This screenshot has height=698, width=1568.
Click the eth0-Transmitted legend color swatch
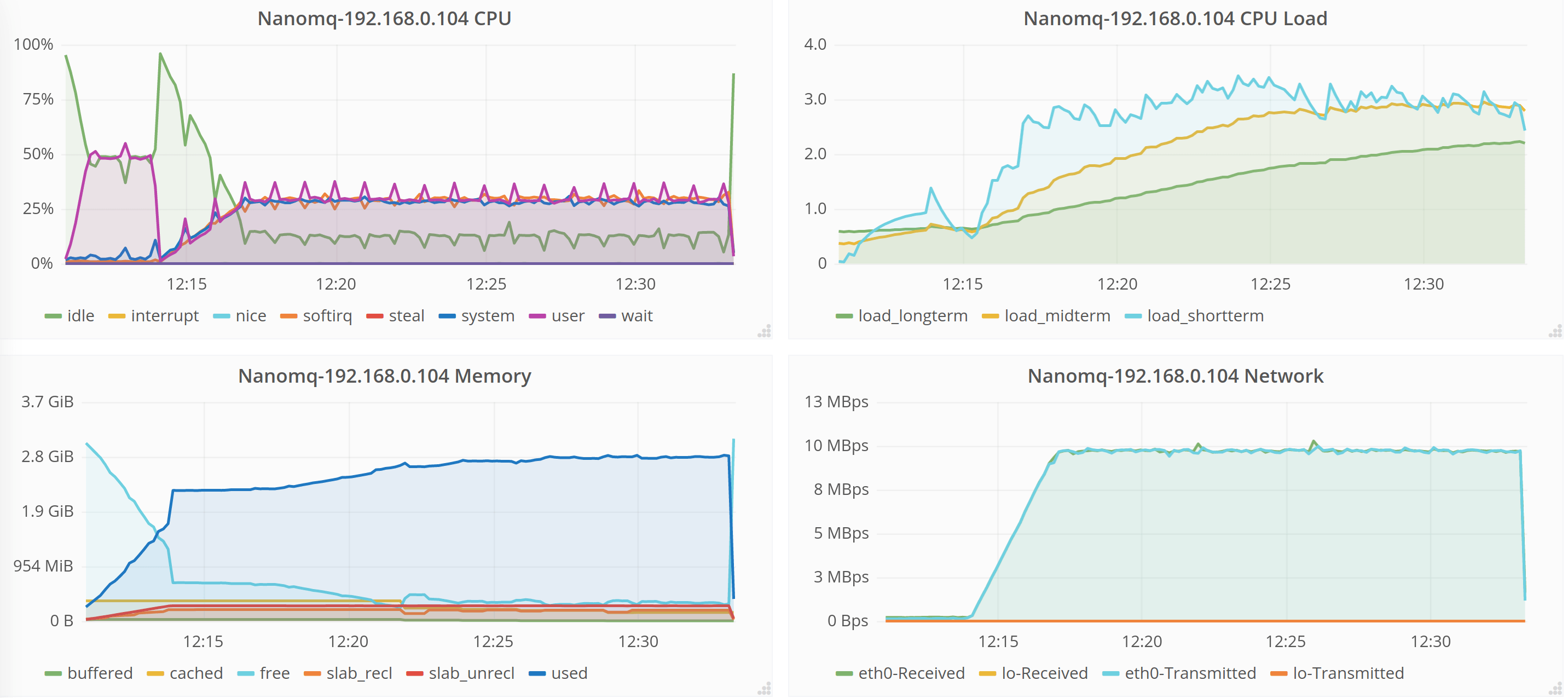1111,673
